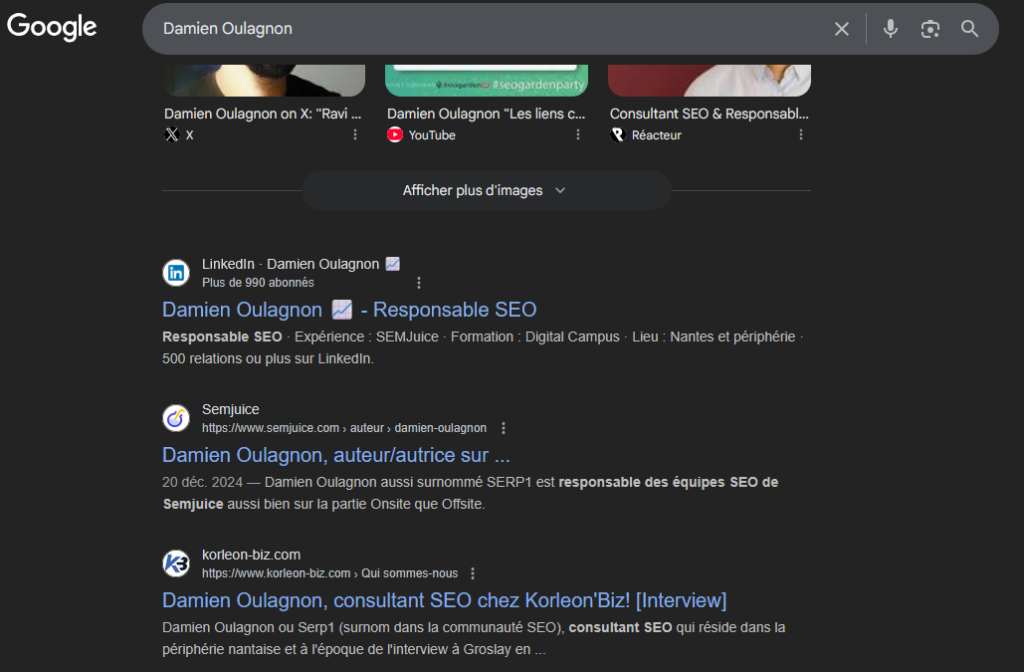This screenshot has height=672, width=1024.
Task: Open Damien Oulagnon on X: "Ravi ... caption
Action: tap(263, 114)
